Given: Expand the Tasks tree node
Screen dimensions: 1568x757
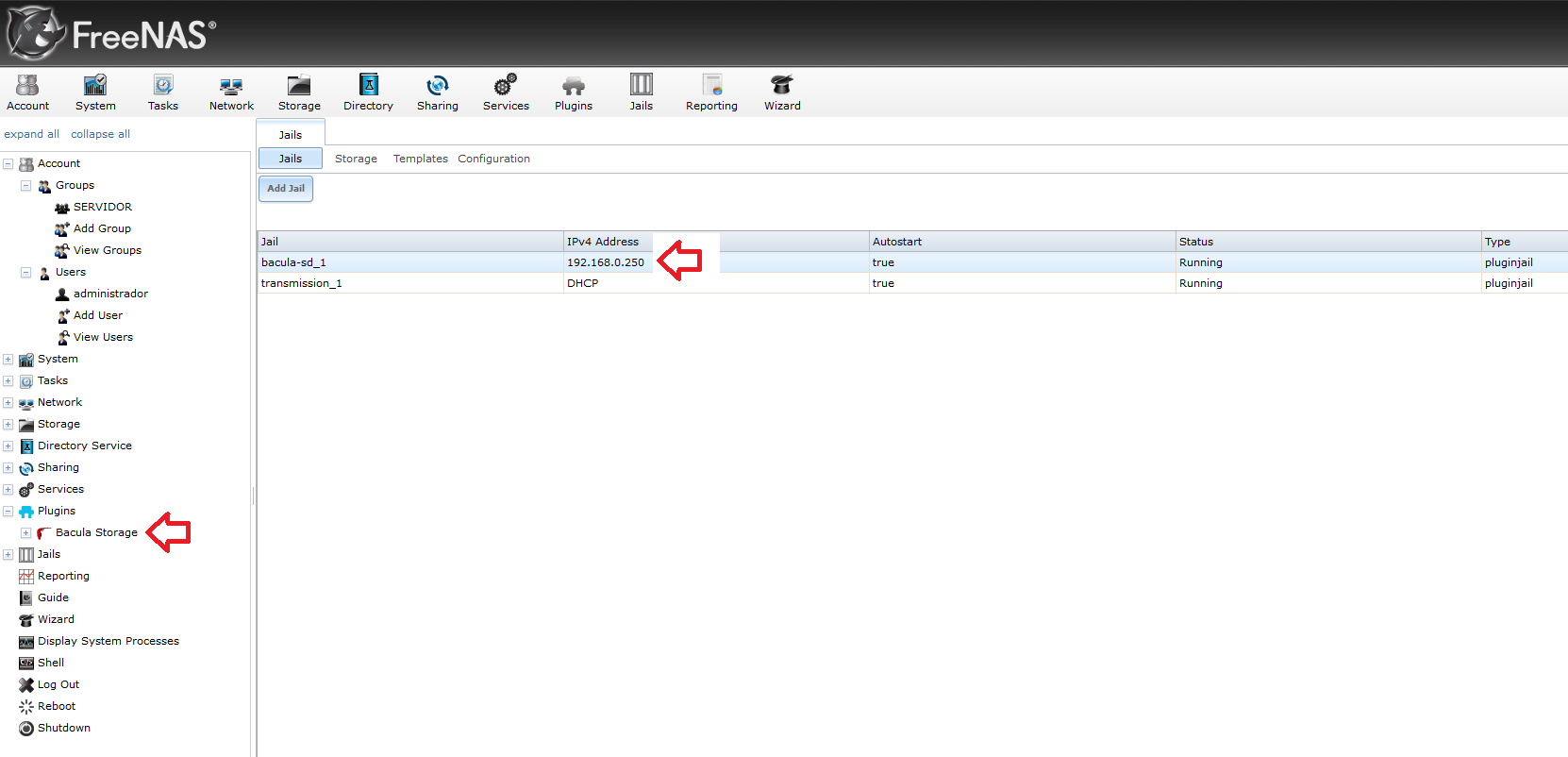Looking at the screenshot, I should coord(8,381).
